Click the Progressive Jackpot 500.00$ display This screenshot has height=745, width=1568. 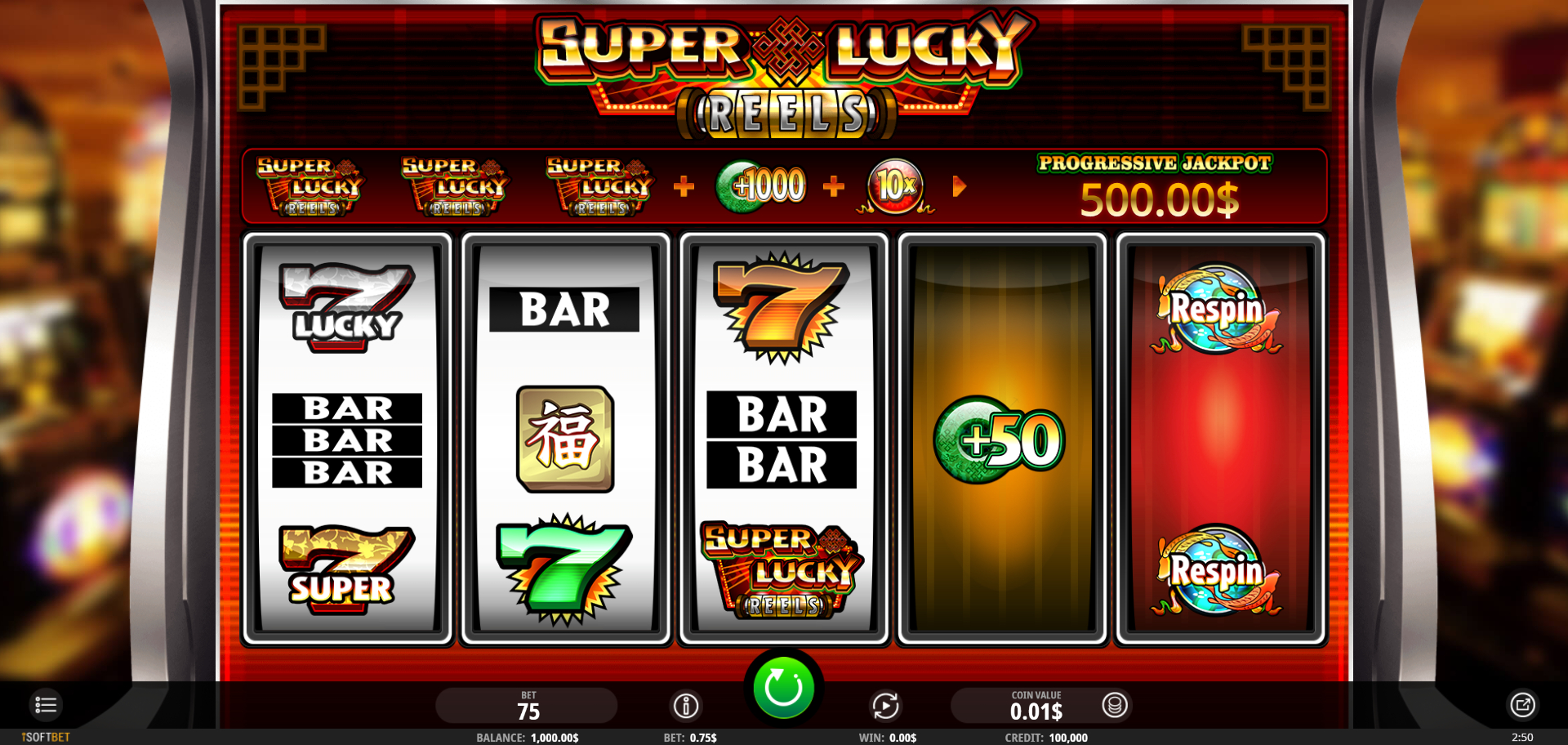1155,187
